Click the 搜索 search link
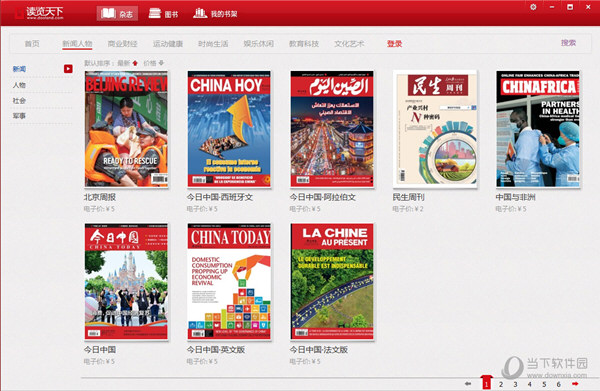This screenshot has height=391, width=600. (x=568, y=43)
